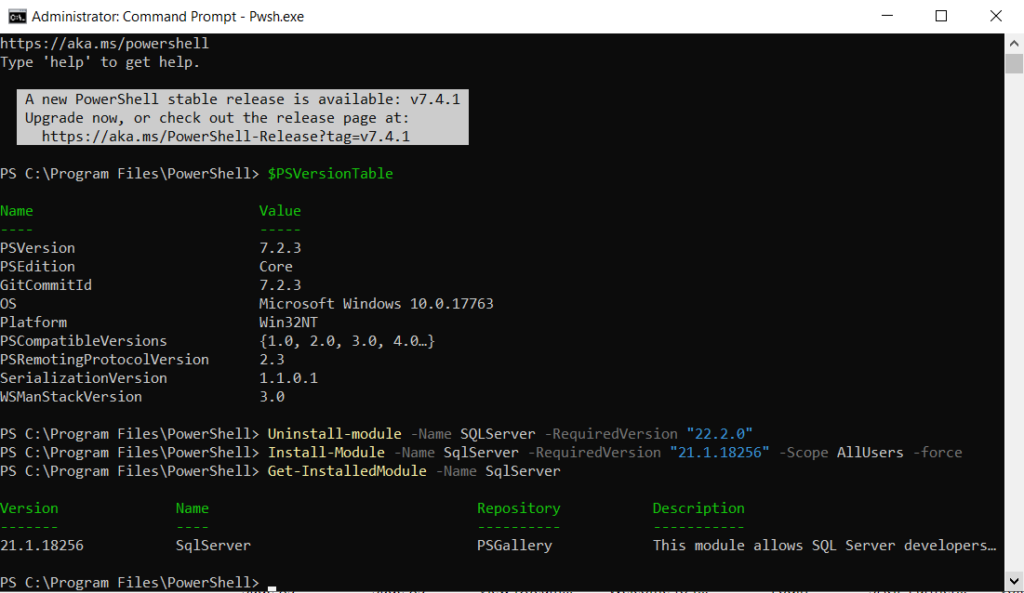Maximize the Command Prompt window

click(941, 17)
